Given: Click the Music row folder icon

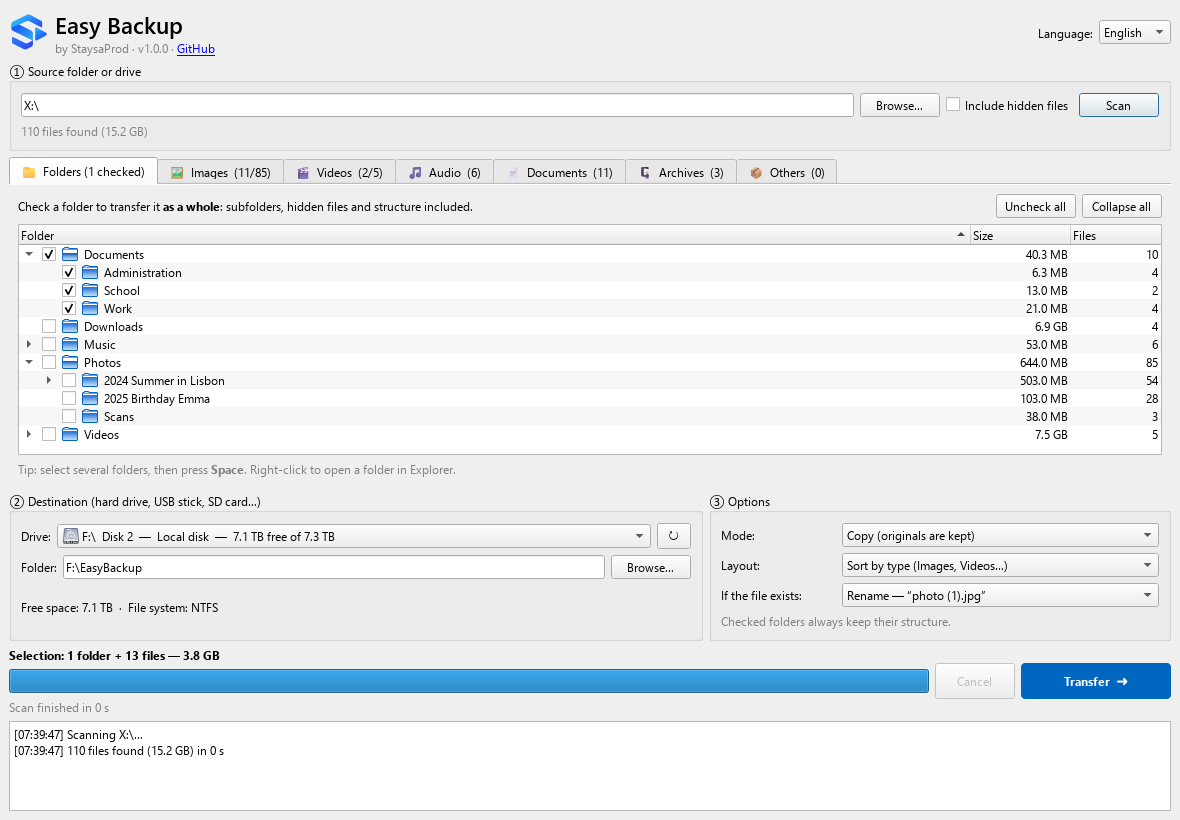Looking at the screenshot, I should coord(70,345).
